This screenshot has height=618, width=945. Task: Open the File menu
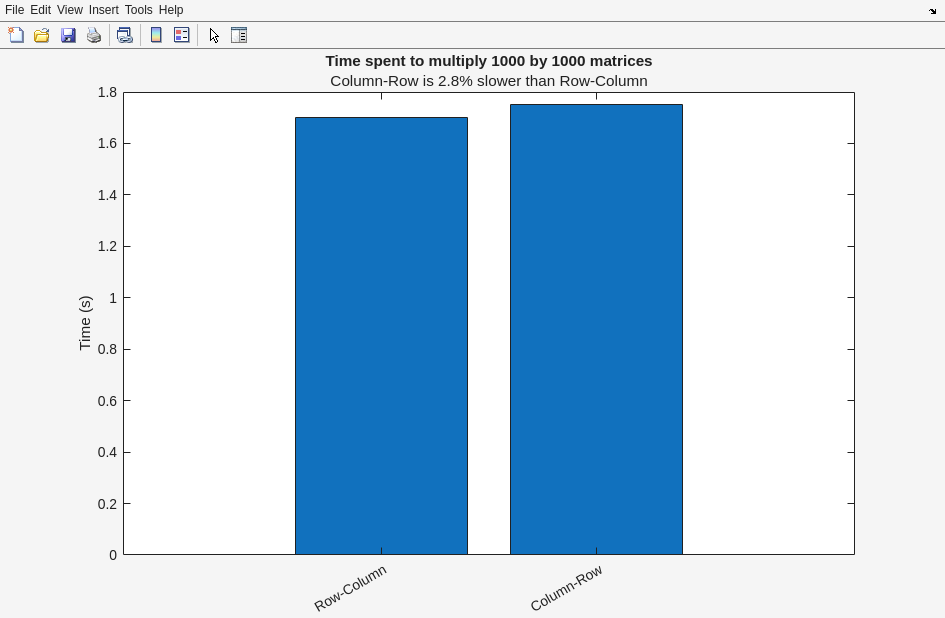14,10
